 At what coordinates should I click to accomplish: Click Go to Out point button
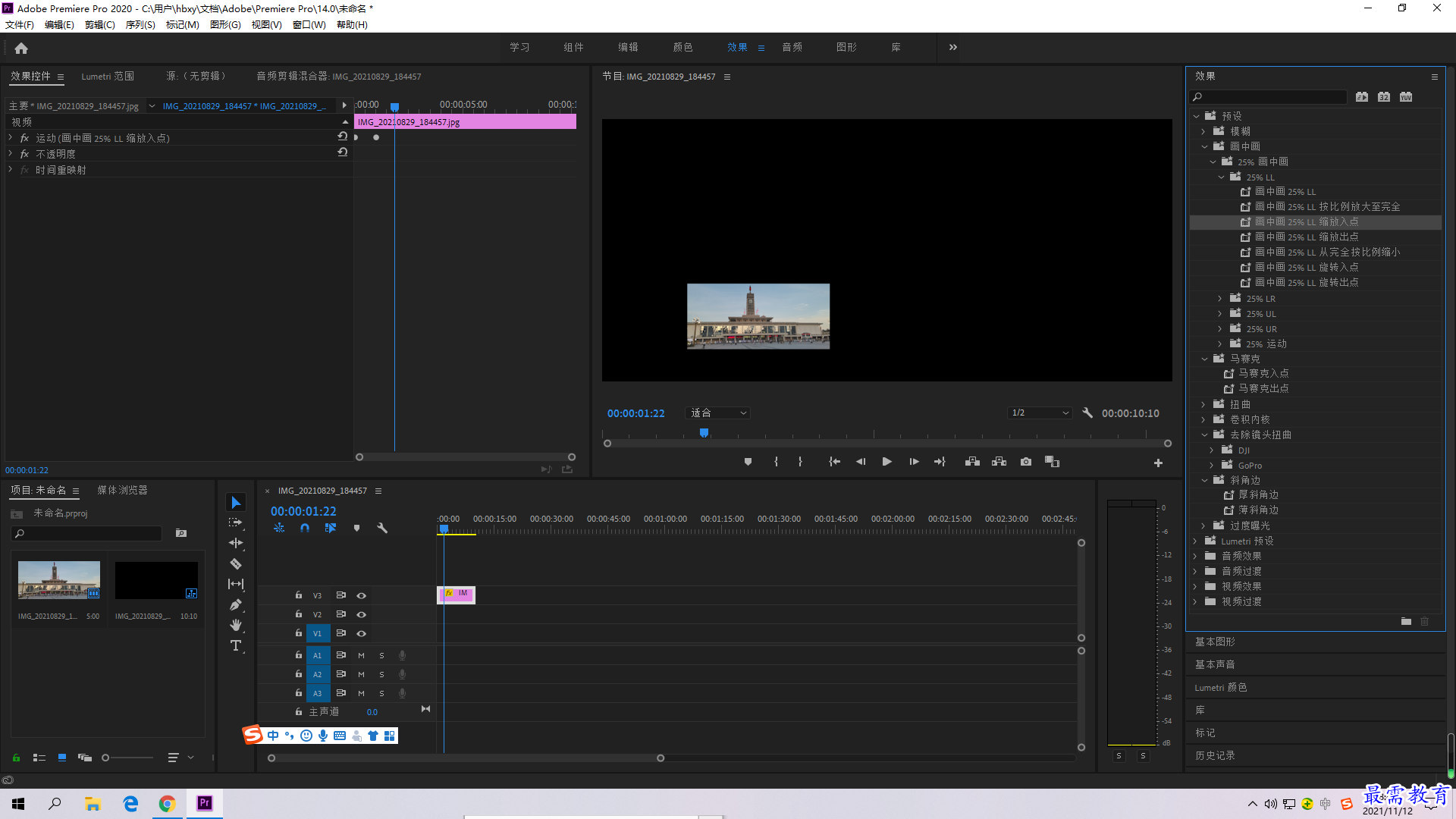940,462
